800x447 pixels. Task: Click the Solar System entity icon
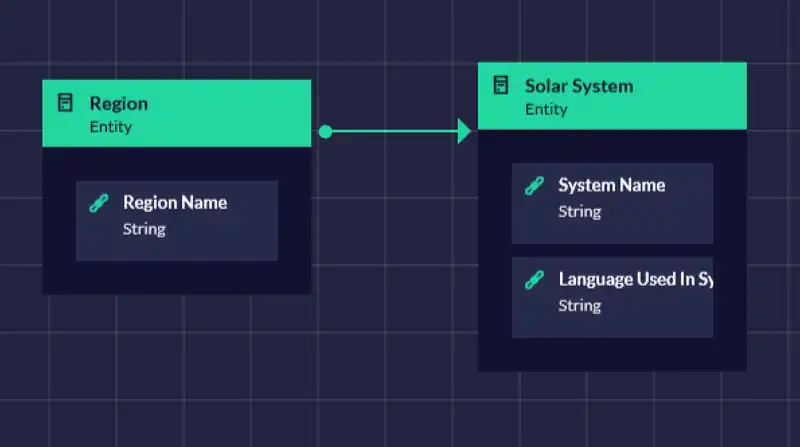(x=501, y=86)
